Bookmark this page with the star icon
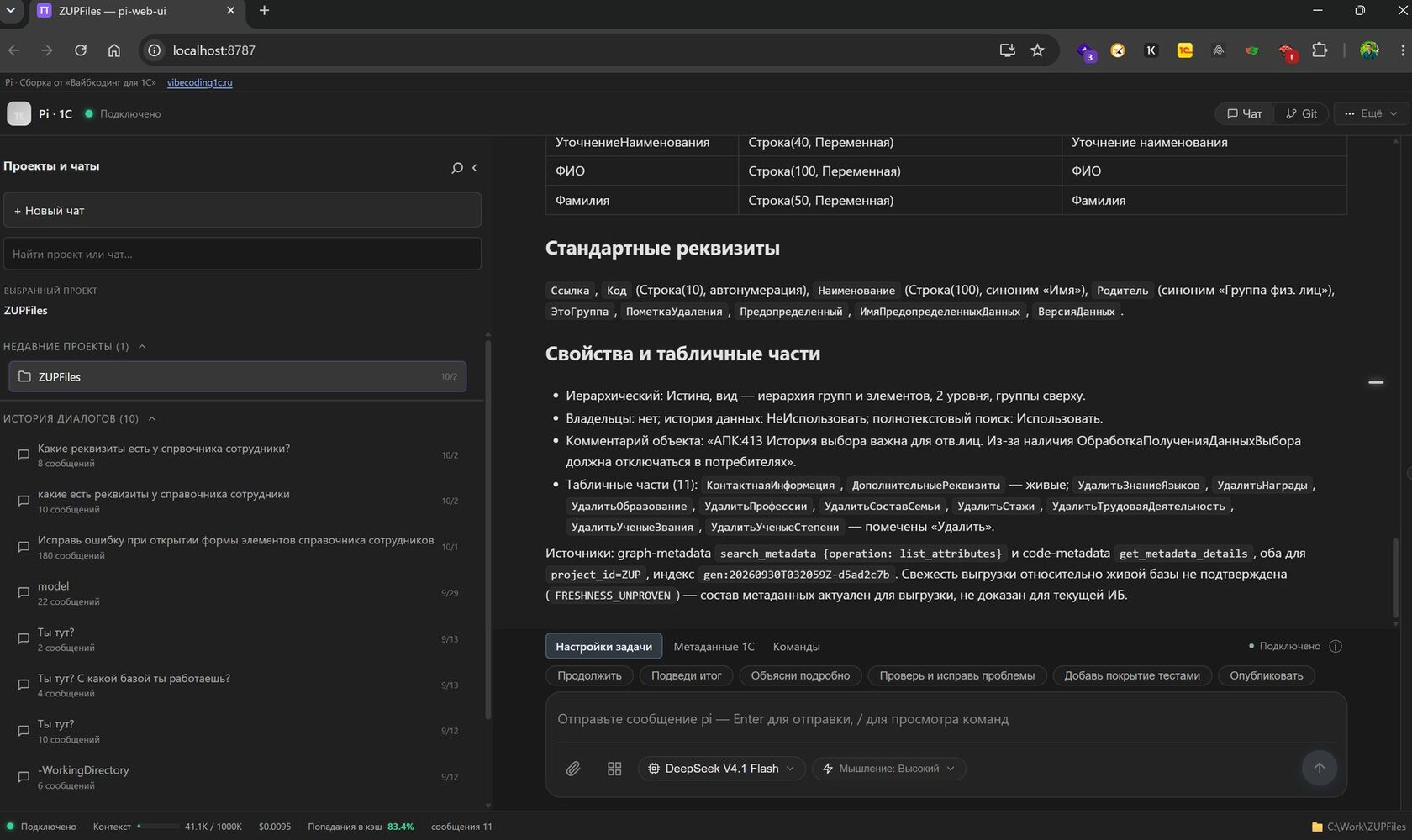The image size is (1412, 840). coord(1038,50)
